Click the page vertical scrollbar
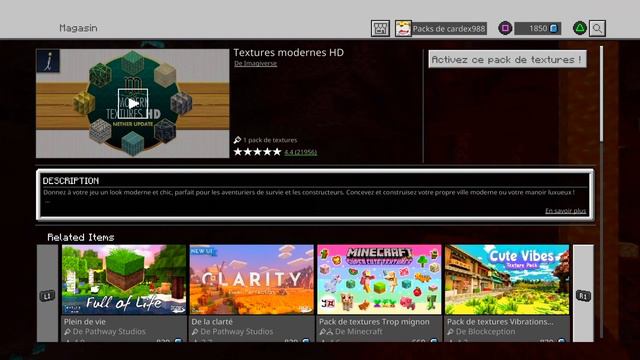This screenshot has width=640, height=360. pos(601,95)
